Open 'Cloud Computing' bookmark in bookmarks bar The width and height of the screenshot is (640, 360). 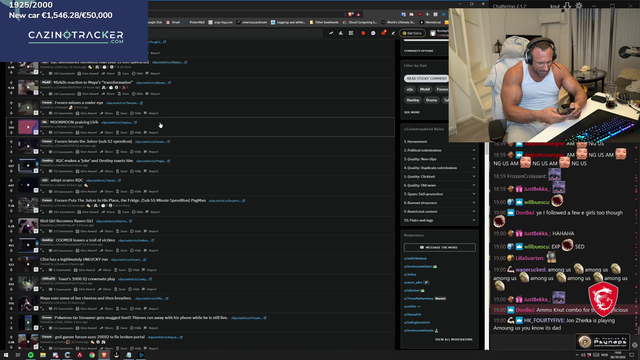(x=360, y=22)
